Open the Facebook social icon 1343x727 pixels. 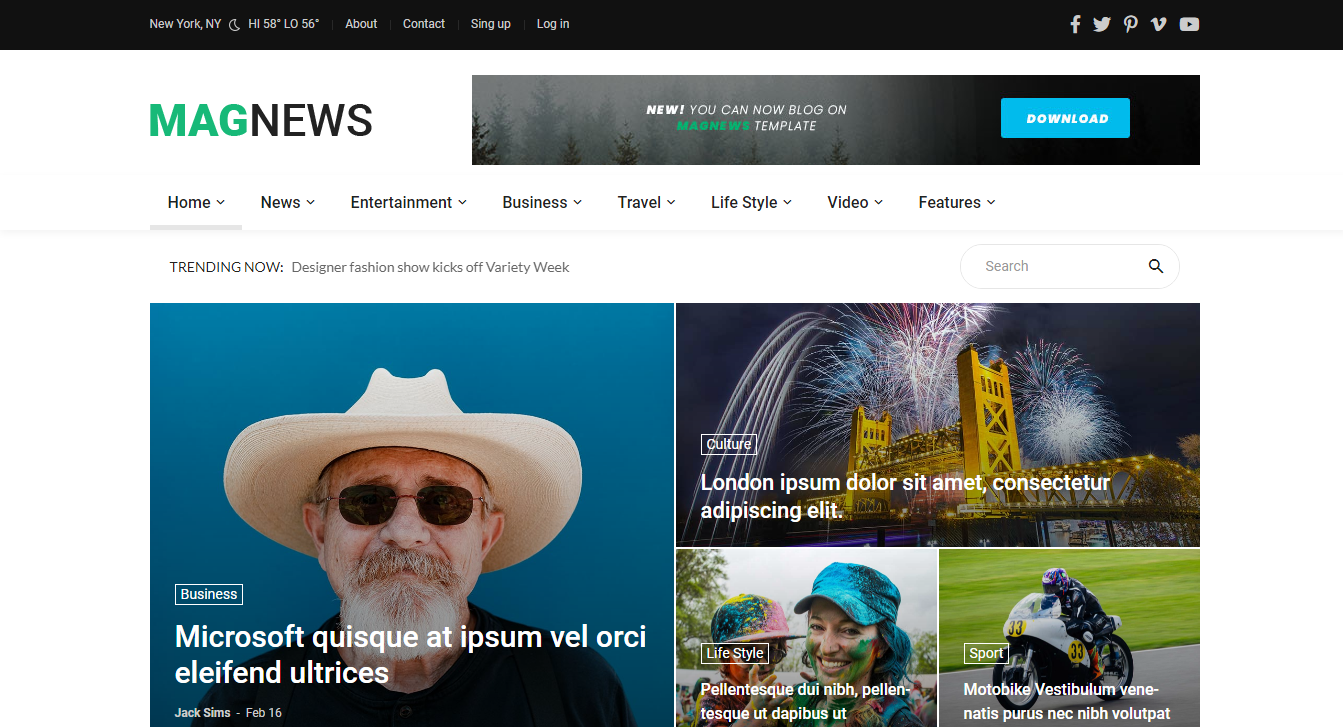1075,24
